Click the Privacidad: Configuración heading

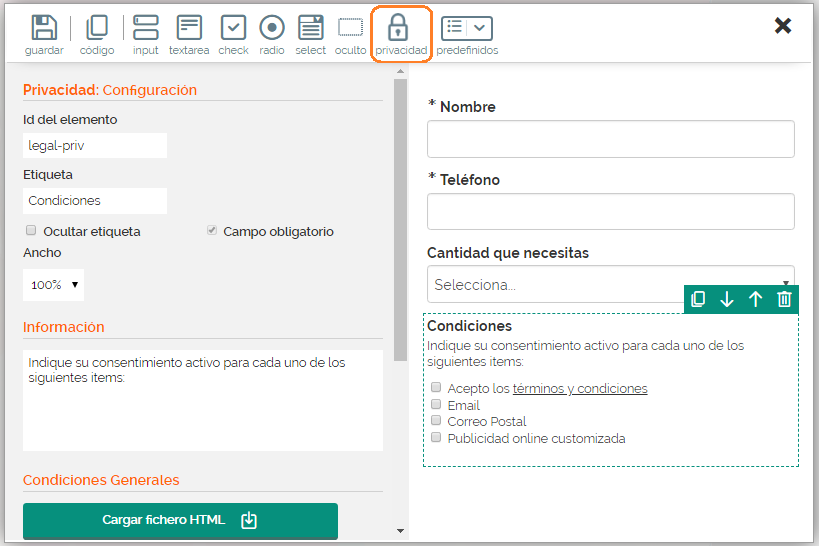110,90
